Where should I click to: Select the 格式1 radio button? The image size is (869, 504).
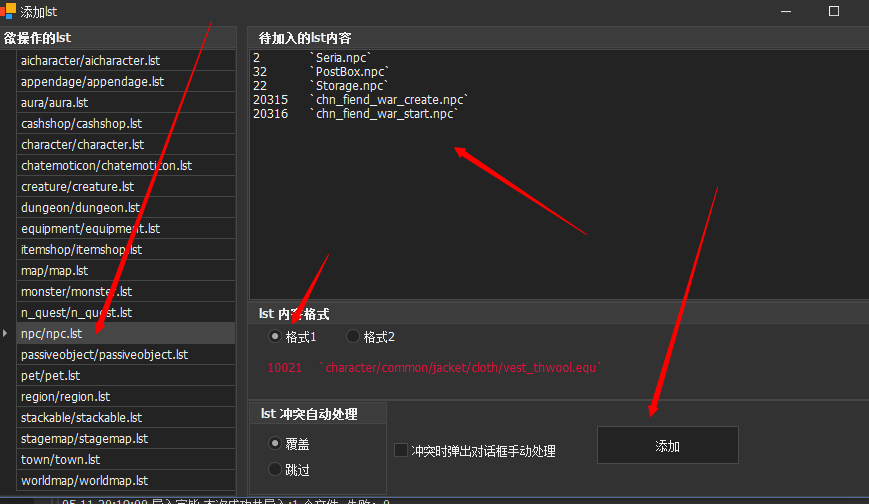(x=275, y=337)
